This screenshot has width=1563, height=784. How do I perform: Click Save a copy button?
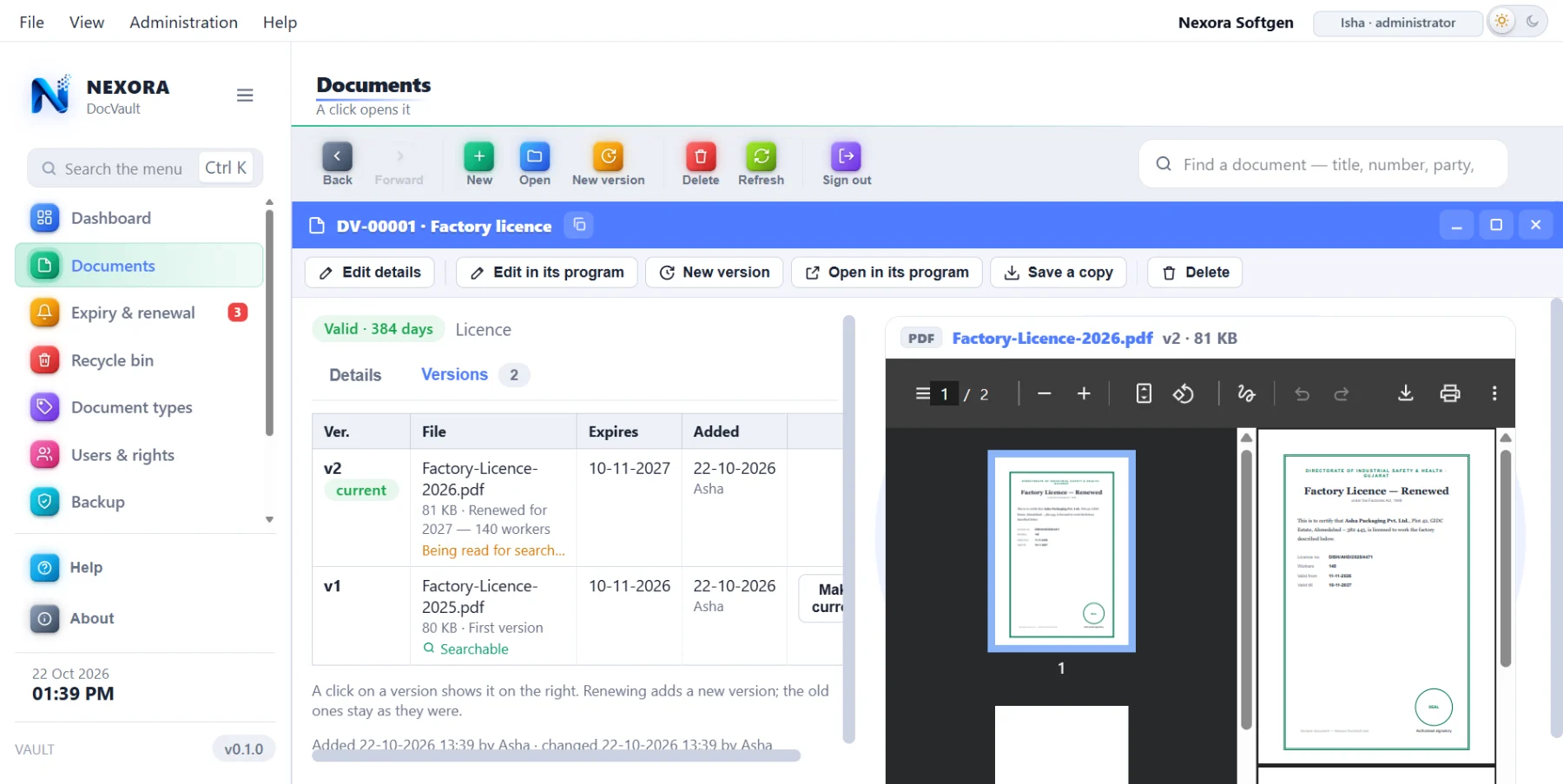(x=1058, y=272)
